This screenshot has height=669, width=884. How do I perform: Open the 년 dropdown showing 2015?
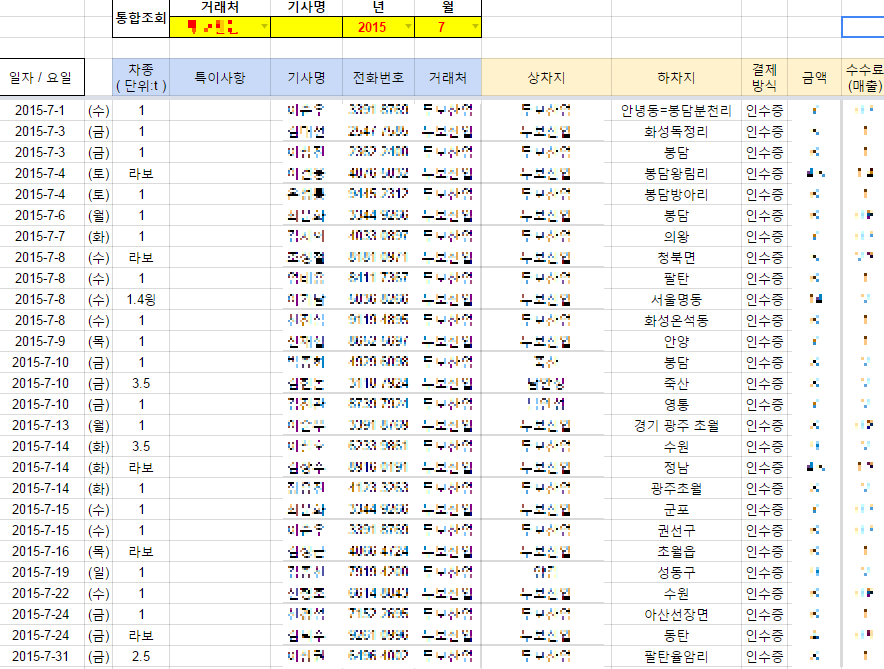pyautogui.click(x=408, y=27)
